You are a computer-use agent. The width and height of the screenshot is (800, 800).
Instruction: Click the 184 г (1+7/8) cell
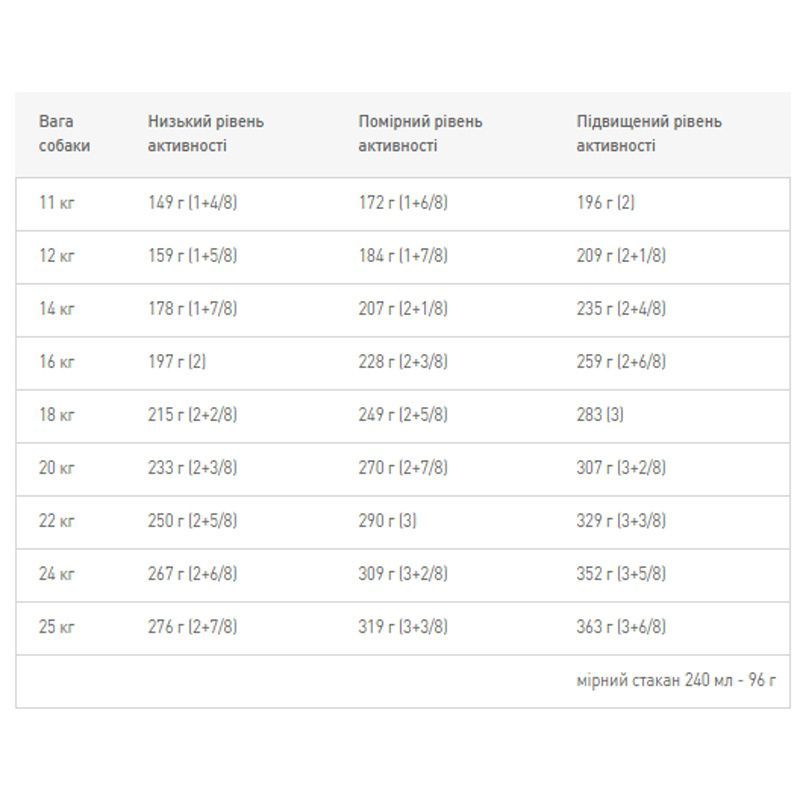[403, 256]
